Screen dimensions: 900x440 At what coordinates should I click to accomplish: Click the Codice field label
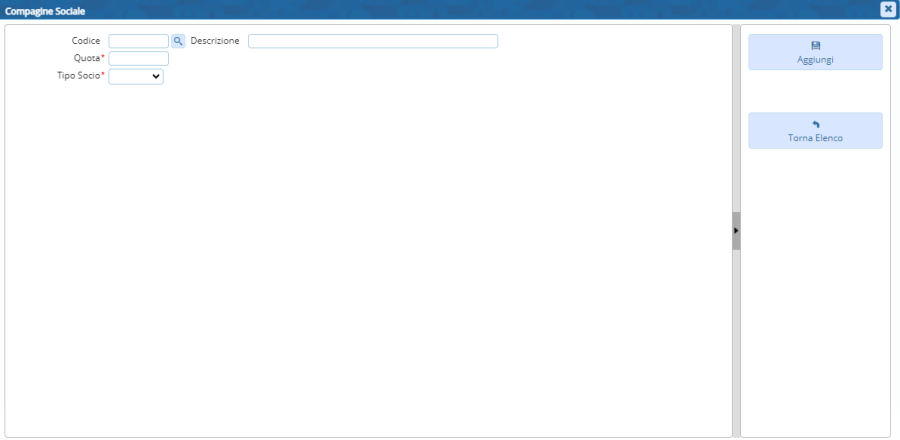86,41
